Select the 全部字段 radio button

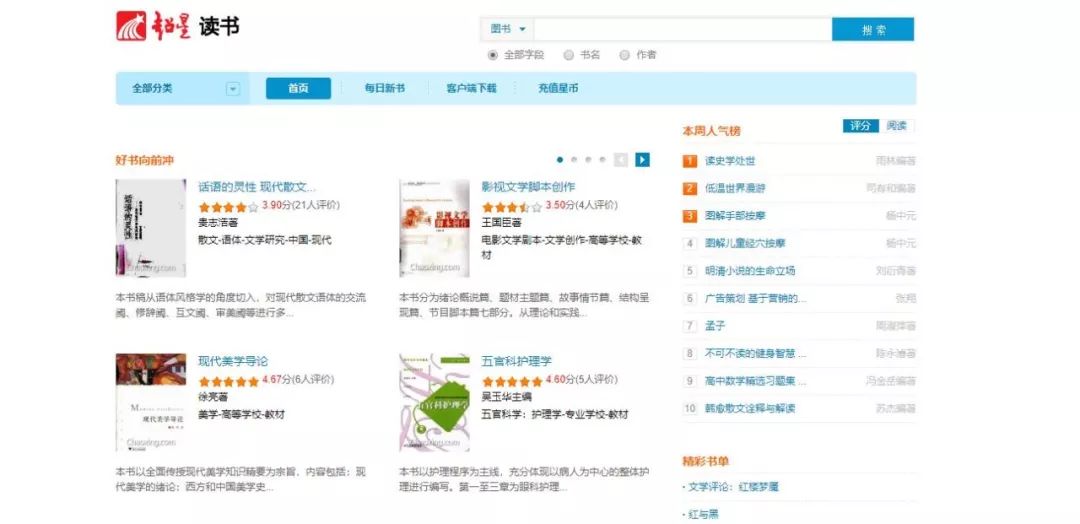click(x=492, y=55)
